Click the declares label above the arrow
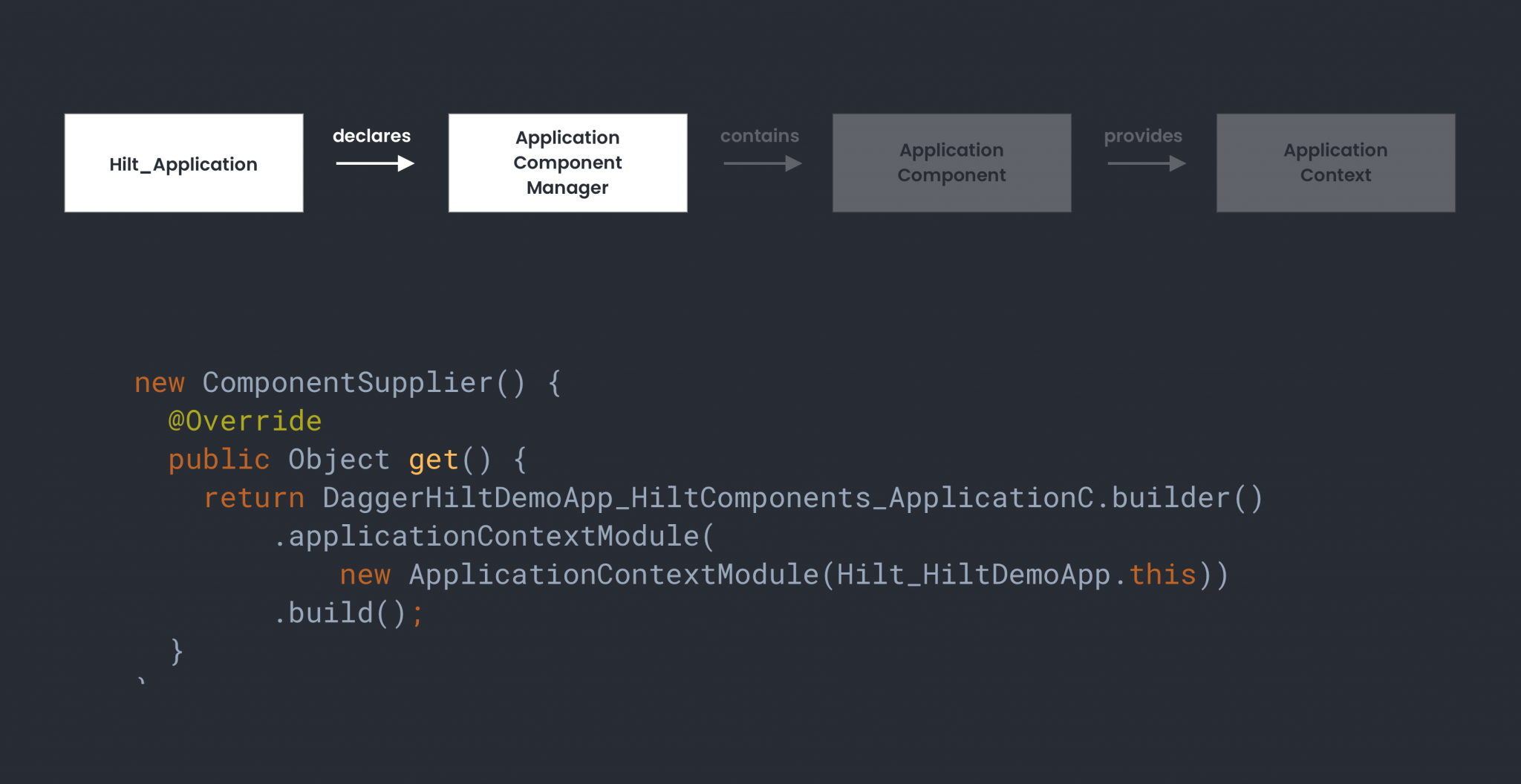Screen dimensions: 1521x784 (371, 135)
